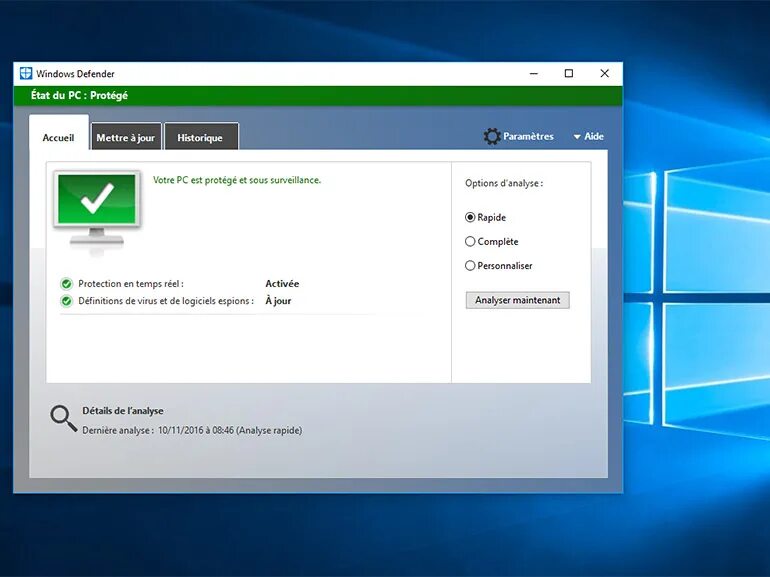Minimize the Windows Defender window

pyautogui.click(x=534, y=74)
